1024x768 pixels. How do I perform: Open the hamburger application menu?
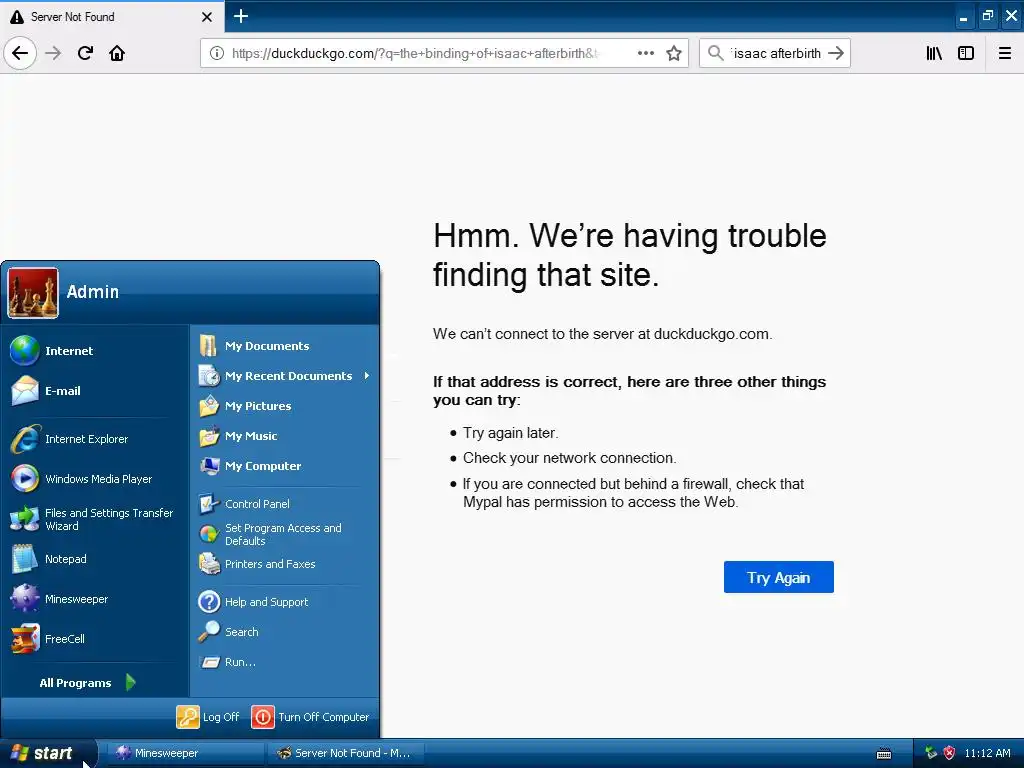click(1005, 53)
